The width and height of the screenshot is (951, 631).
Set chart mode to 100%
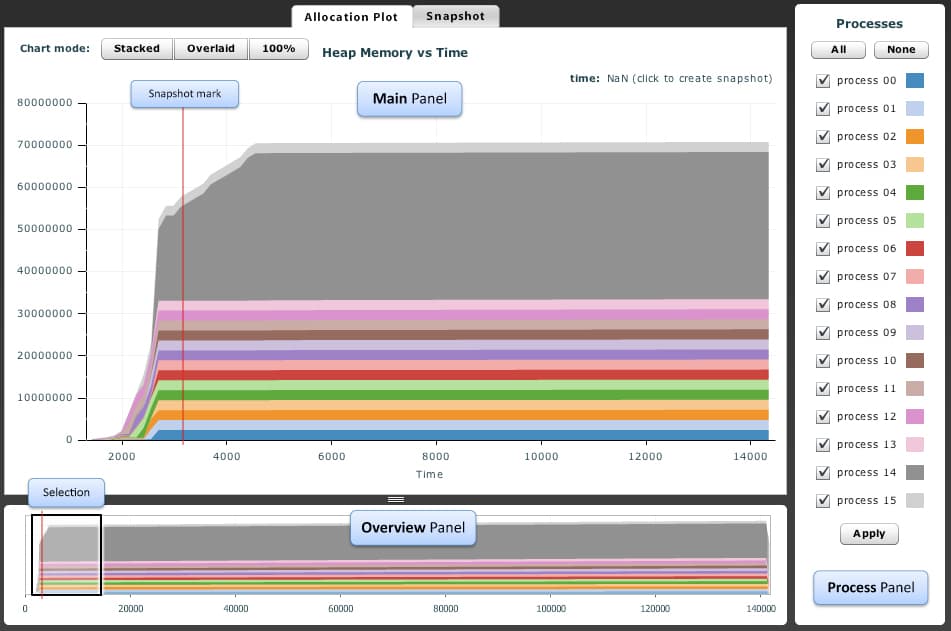279,49
